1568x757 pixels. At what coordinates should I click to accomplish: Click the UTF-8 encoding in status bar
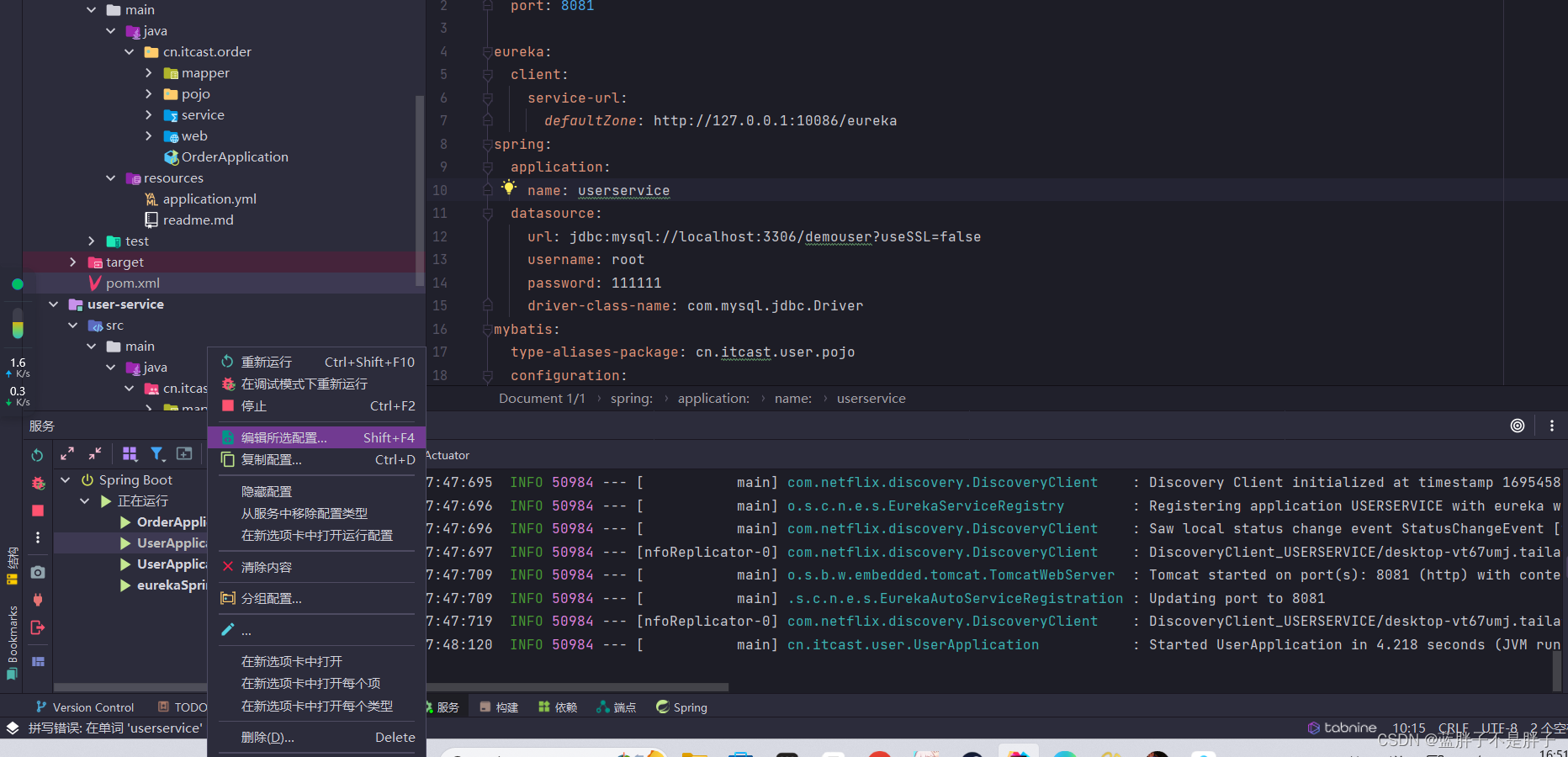click(x=1499, y=728)
